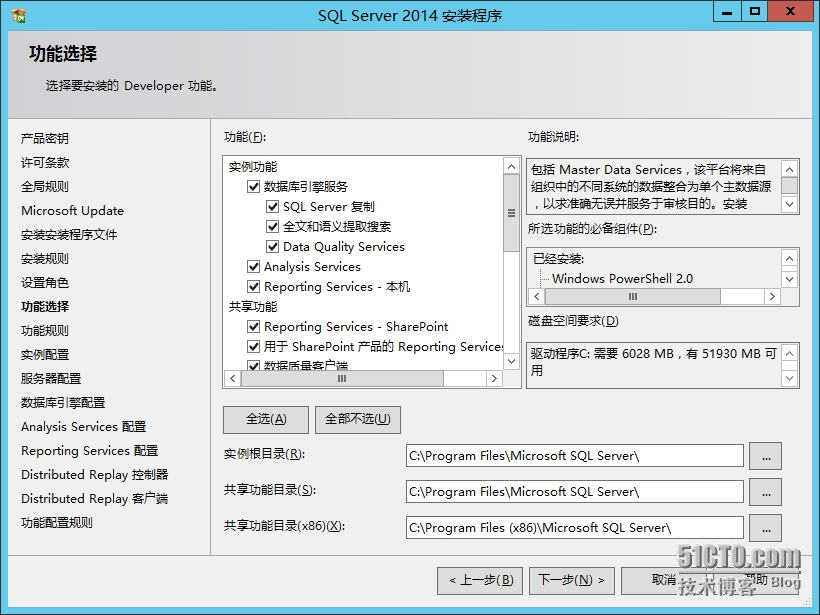Close the SQL Server setup window
Image resolution: width=820 pixels, height=615 pixels.
[x=790, y=12]
